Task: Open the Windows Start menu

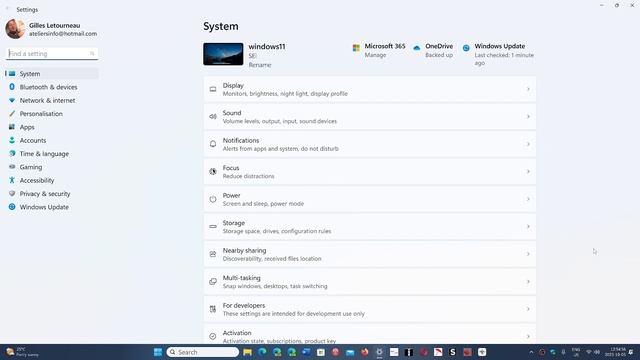Action: click(x=158, y=352)
